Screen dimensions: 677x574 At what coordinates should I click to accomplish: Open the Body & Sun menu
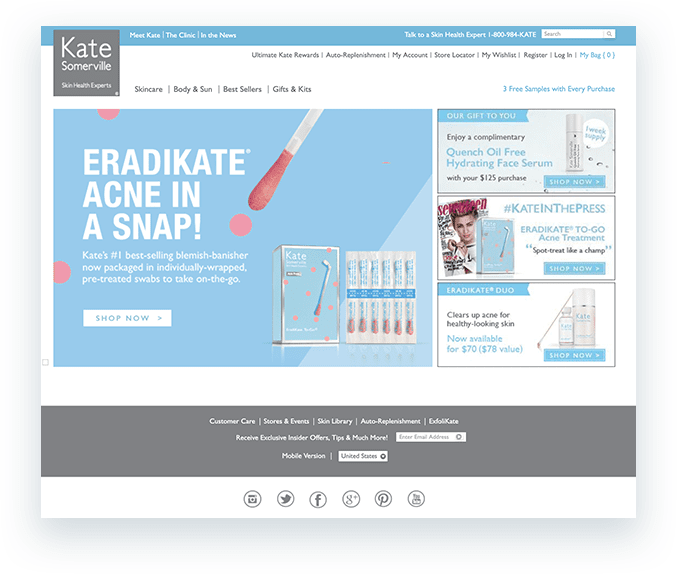(193, 89)
